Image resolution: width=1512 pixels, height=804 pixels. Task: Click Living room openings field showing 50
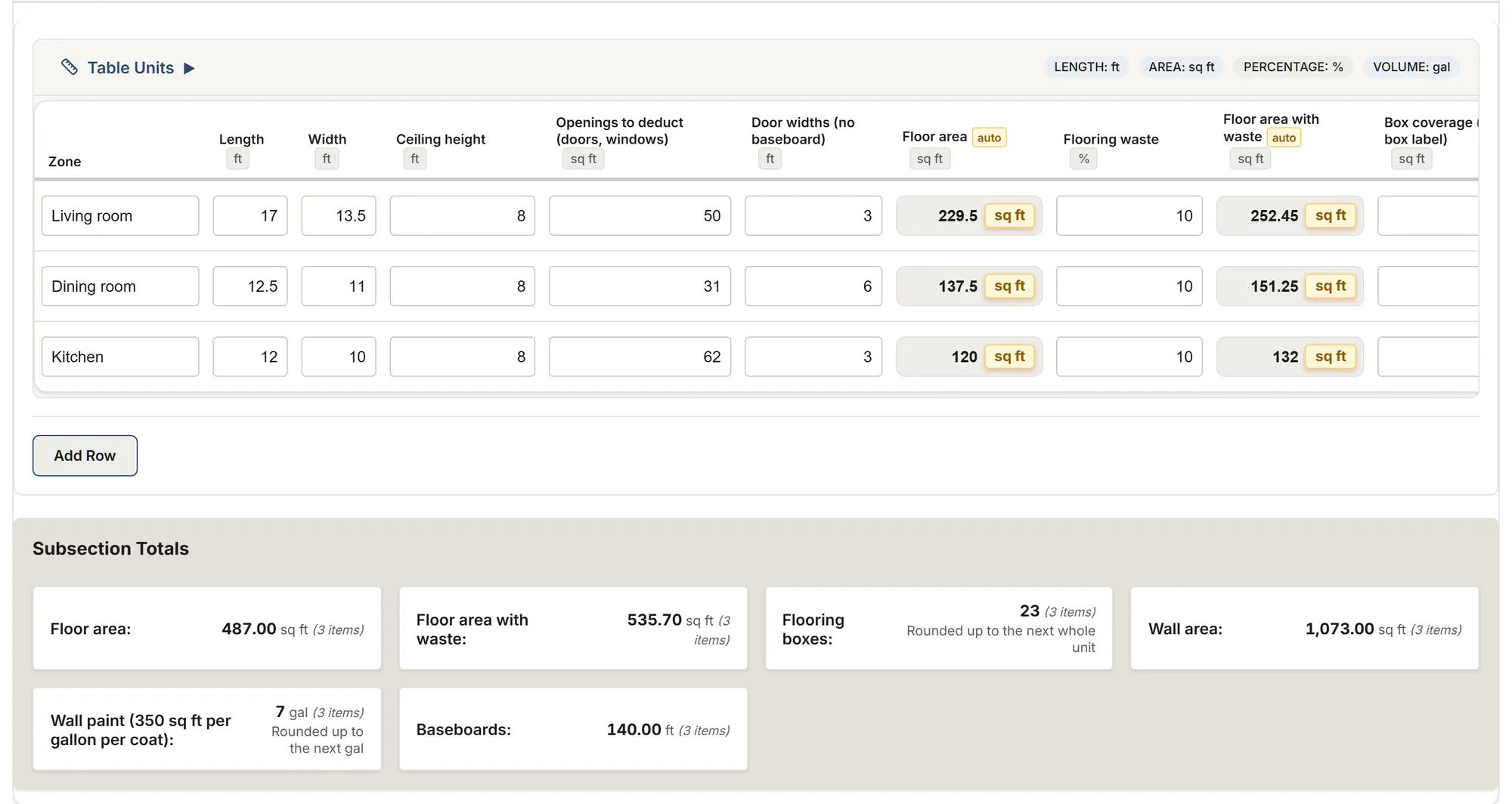tap(640, 215)
